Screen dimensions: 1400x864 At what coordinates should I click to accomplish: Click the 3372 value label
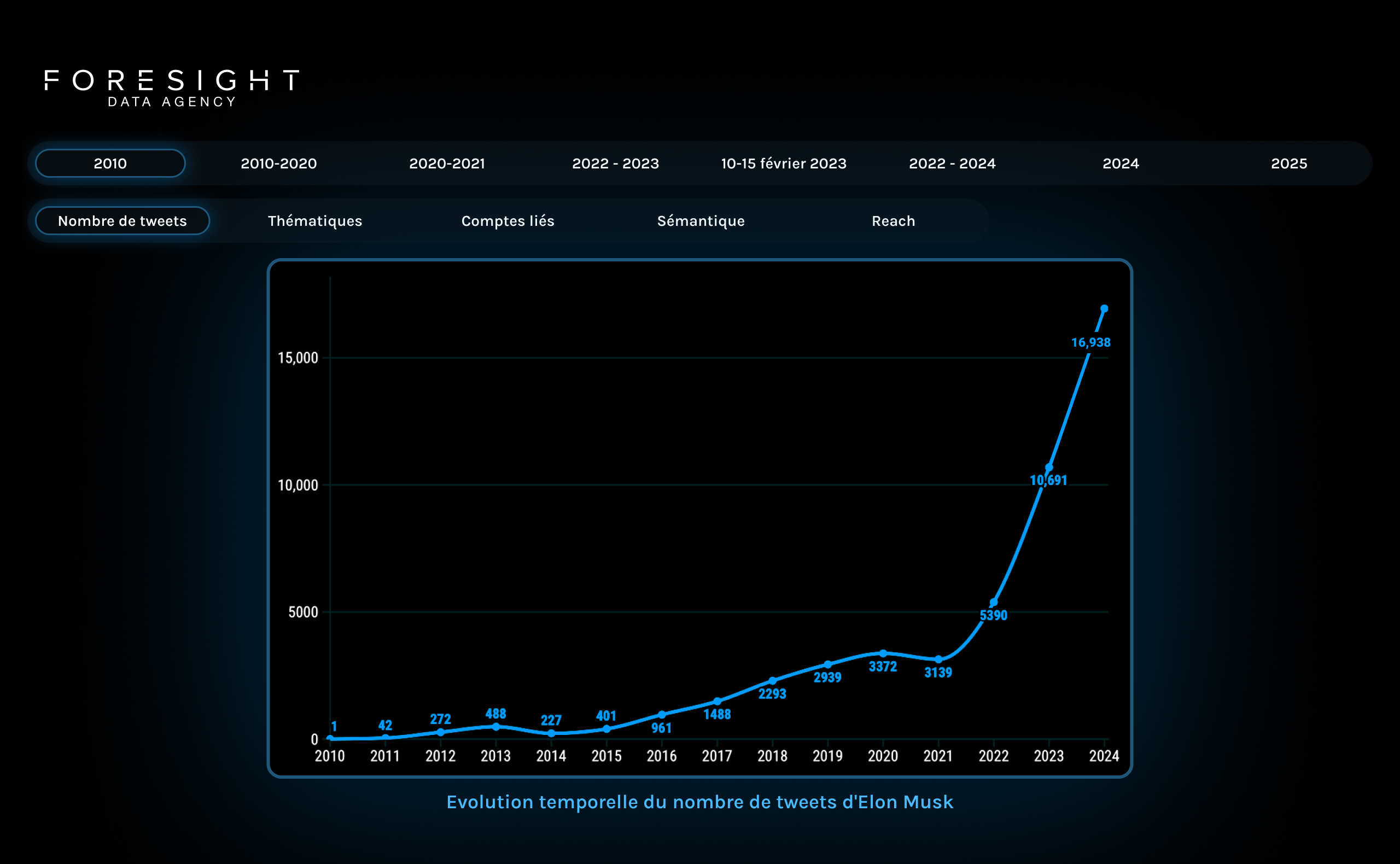(883, 666)
